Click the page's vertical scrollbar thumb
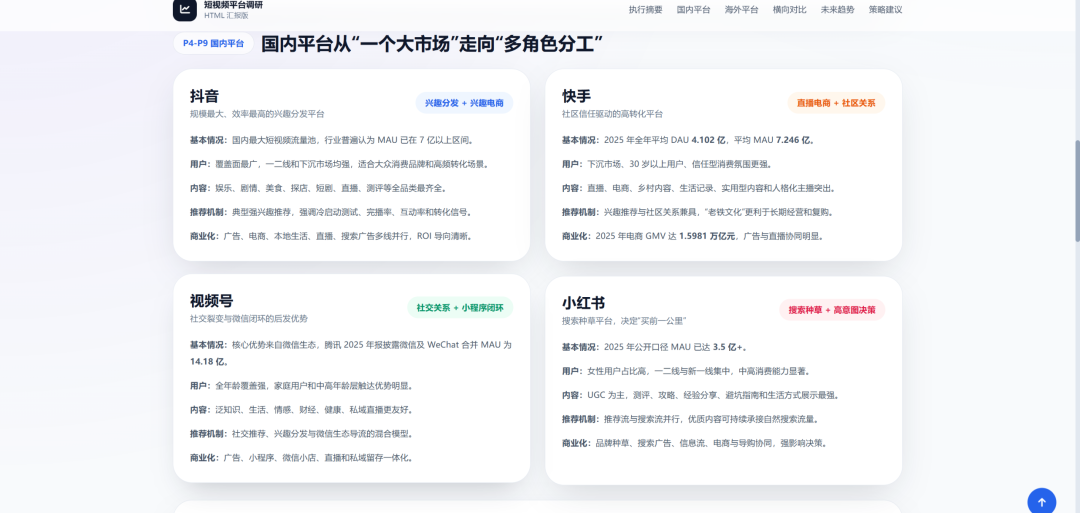 [1077, 191]
